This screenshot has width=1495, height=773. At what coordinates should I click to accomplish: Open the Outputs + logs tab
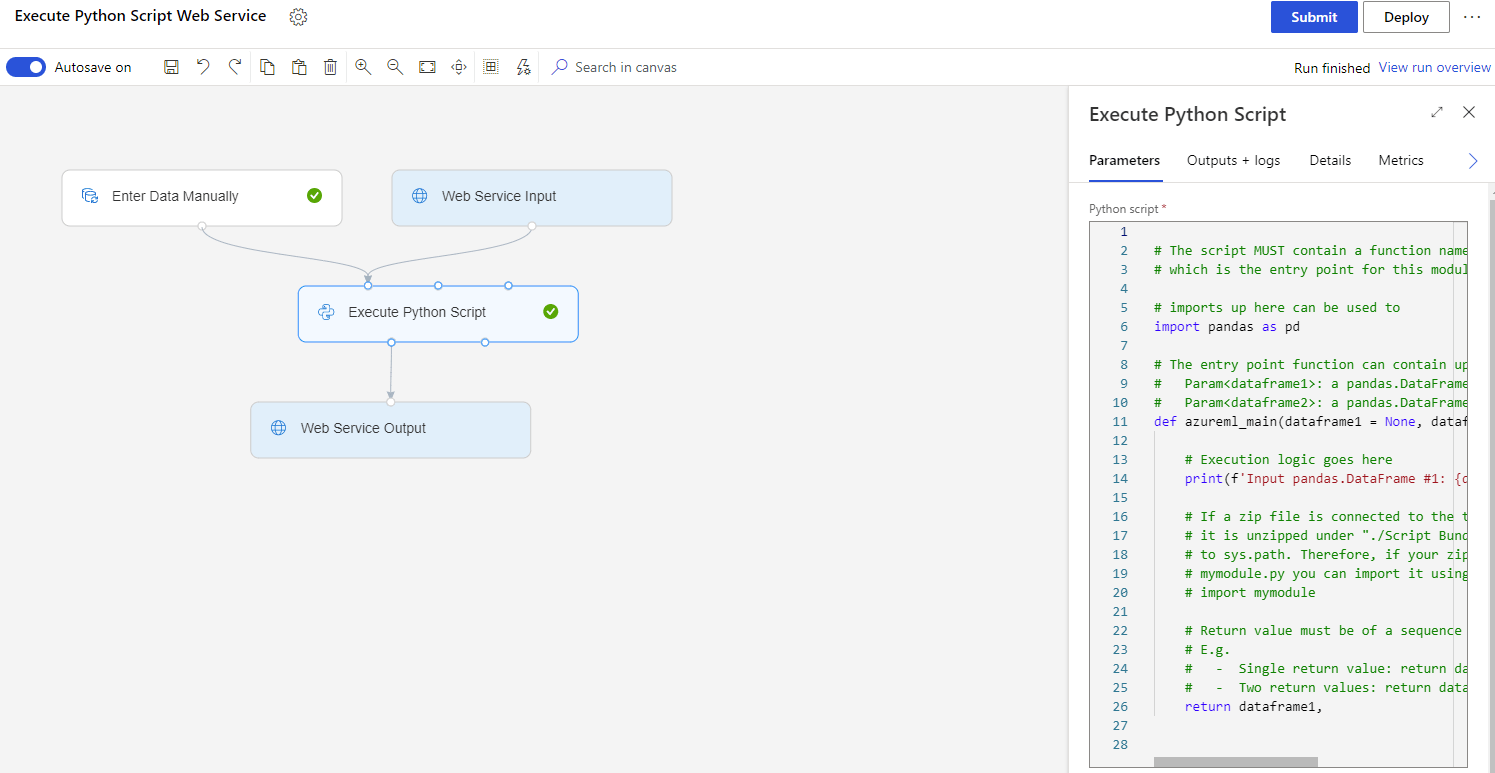coord(1233,160)
